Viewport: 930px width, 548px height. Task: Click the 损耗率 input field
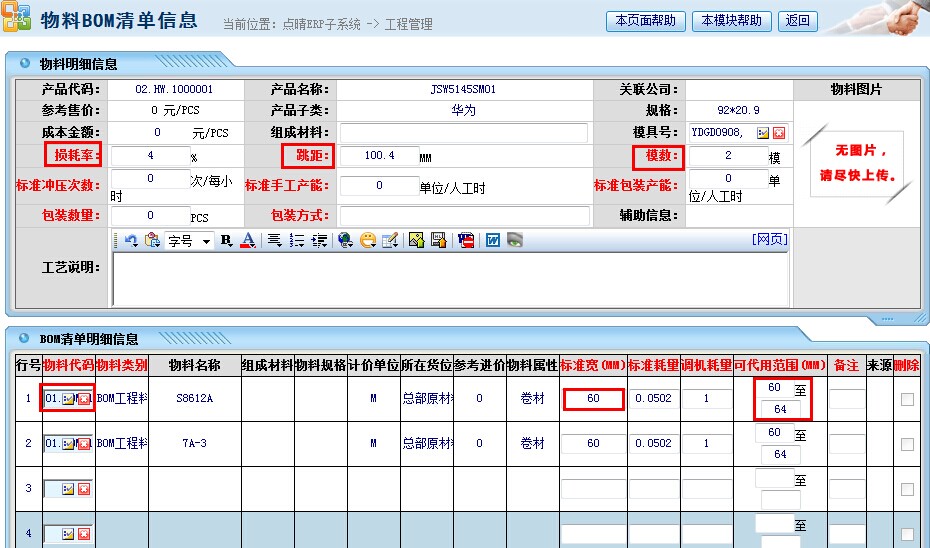pos(149,156)
